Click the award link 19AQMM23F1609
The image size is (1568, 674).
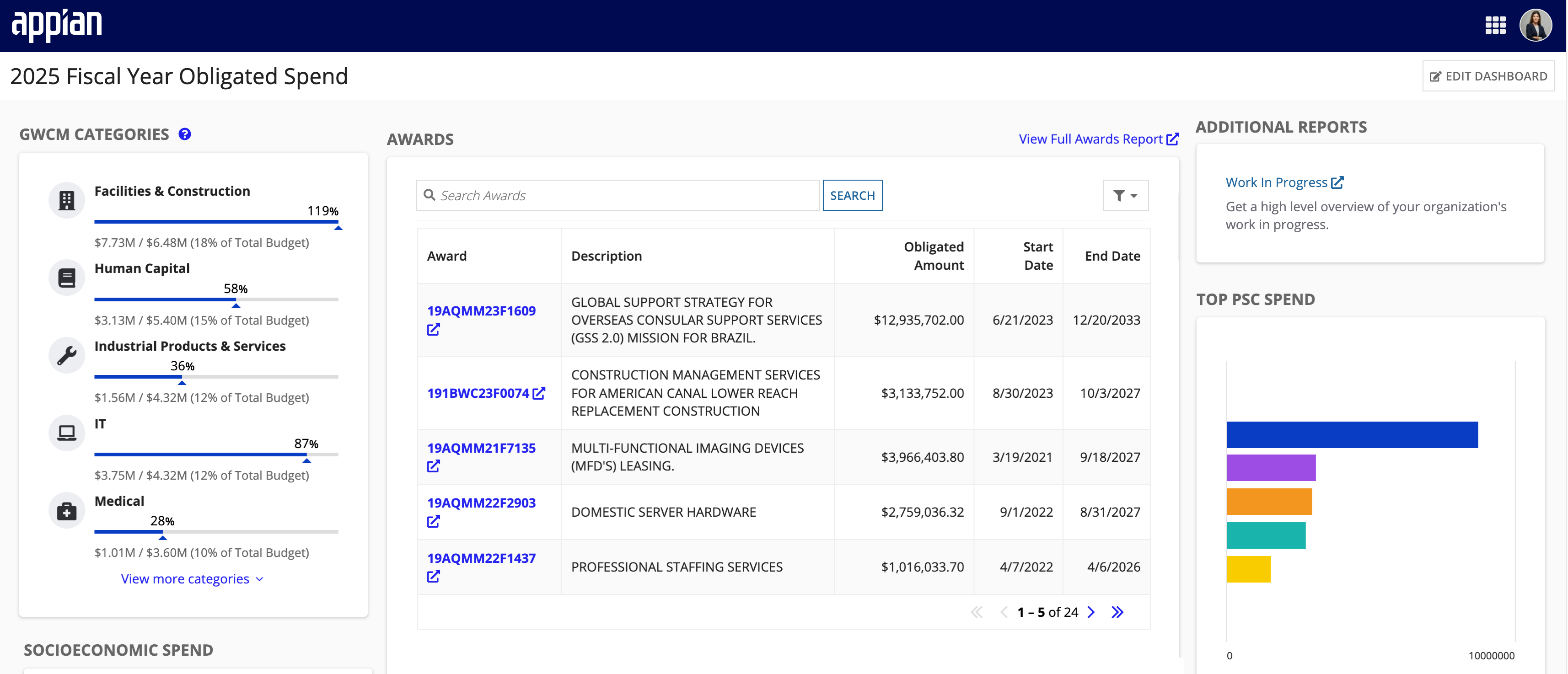click(x=482, y=310)
